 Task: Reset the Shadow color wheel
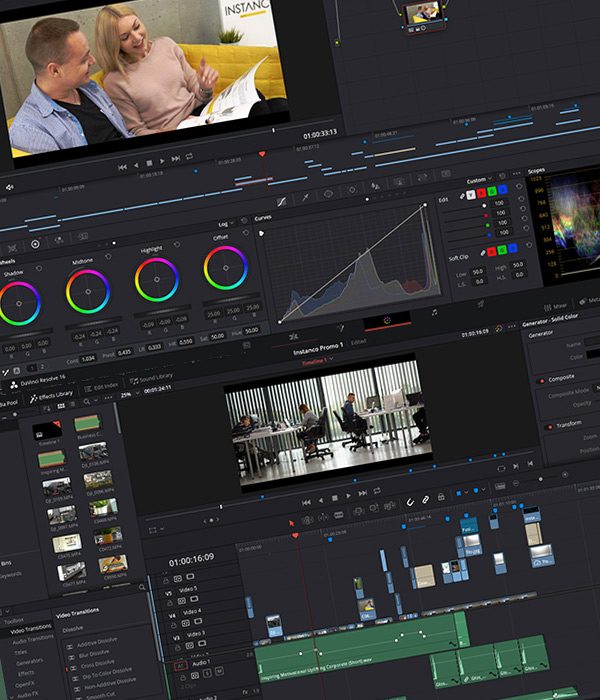pyautogui.click(x=39, y=268)
